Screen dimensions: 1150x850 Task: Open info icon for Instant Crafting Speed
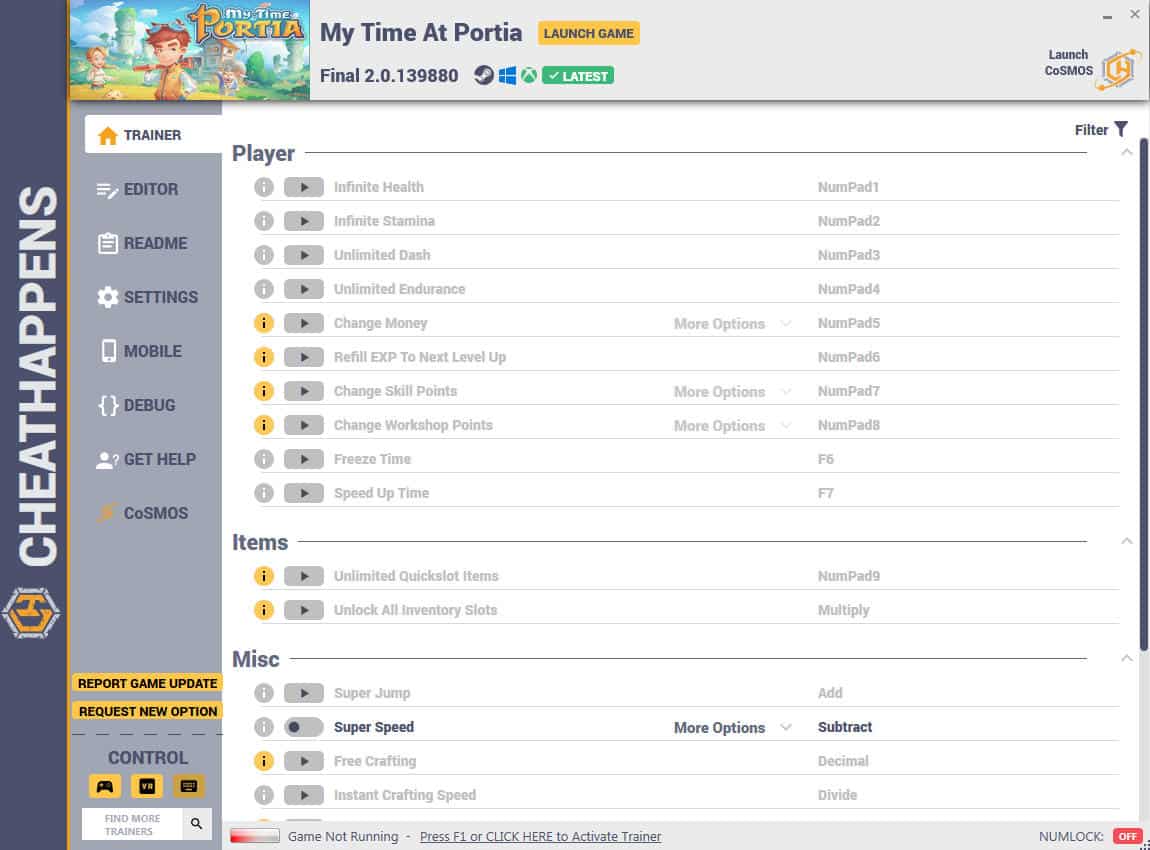[x=264, y=795]
